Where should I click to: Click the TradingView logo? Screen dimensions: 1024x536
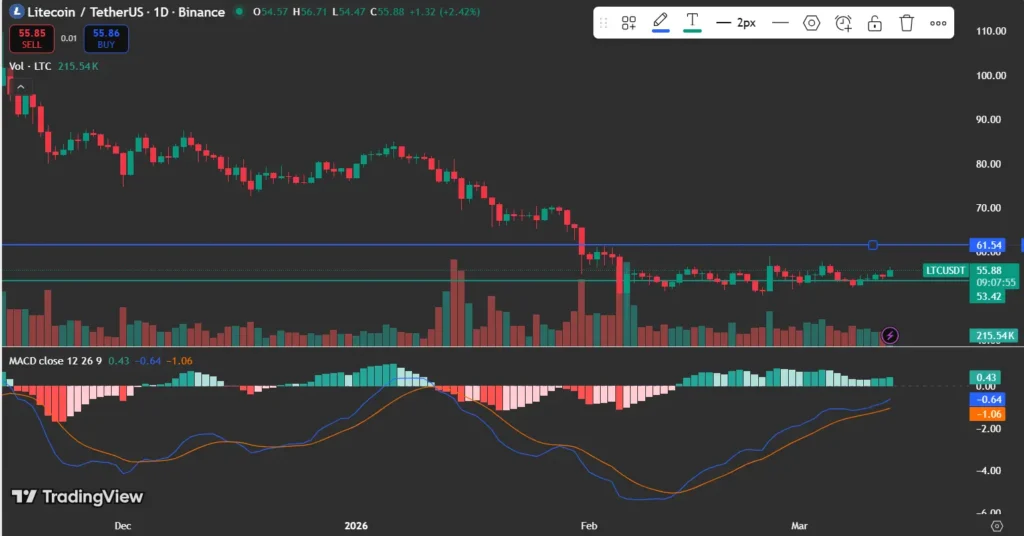[x=78, y=497]
